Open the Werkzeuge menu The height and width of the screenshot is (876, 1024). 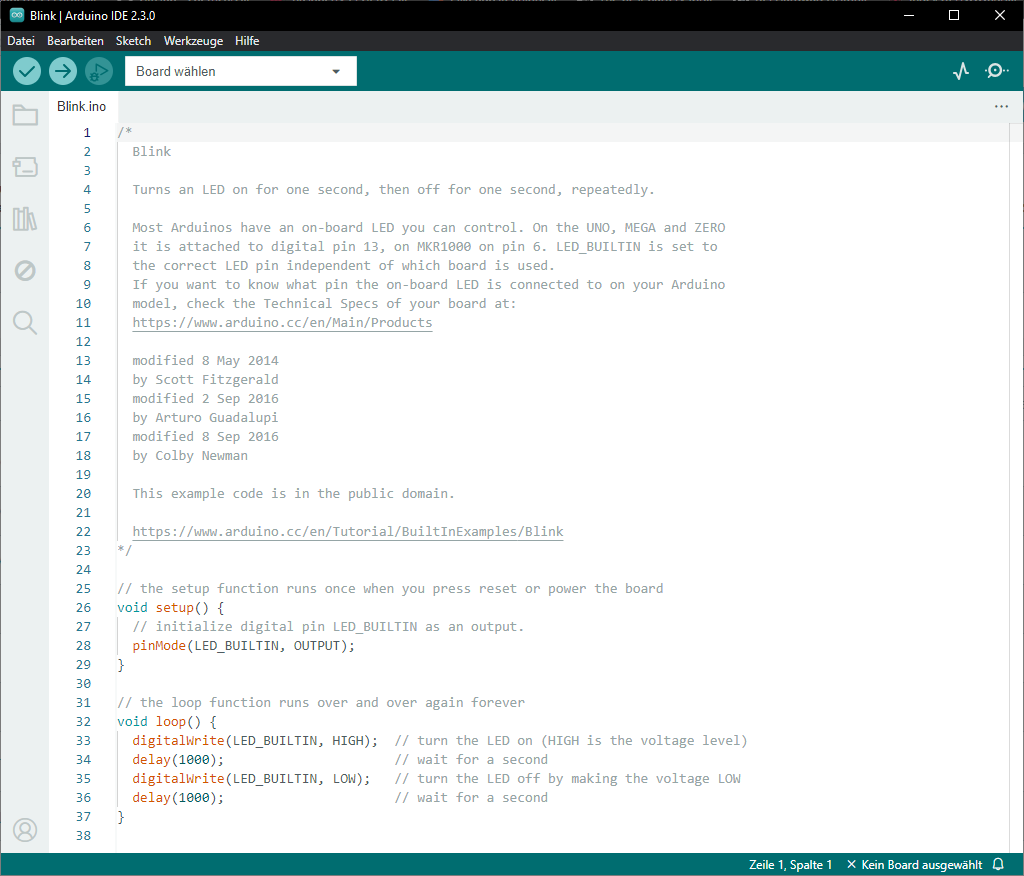(193, 41)
